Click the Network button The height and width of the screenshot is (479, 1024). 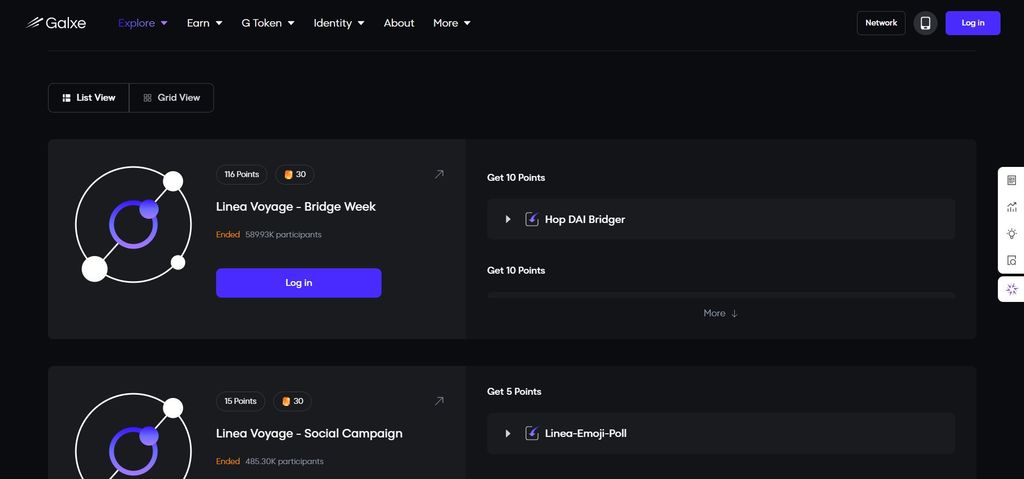[x=881, y=23]
